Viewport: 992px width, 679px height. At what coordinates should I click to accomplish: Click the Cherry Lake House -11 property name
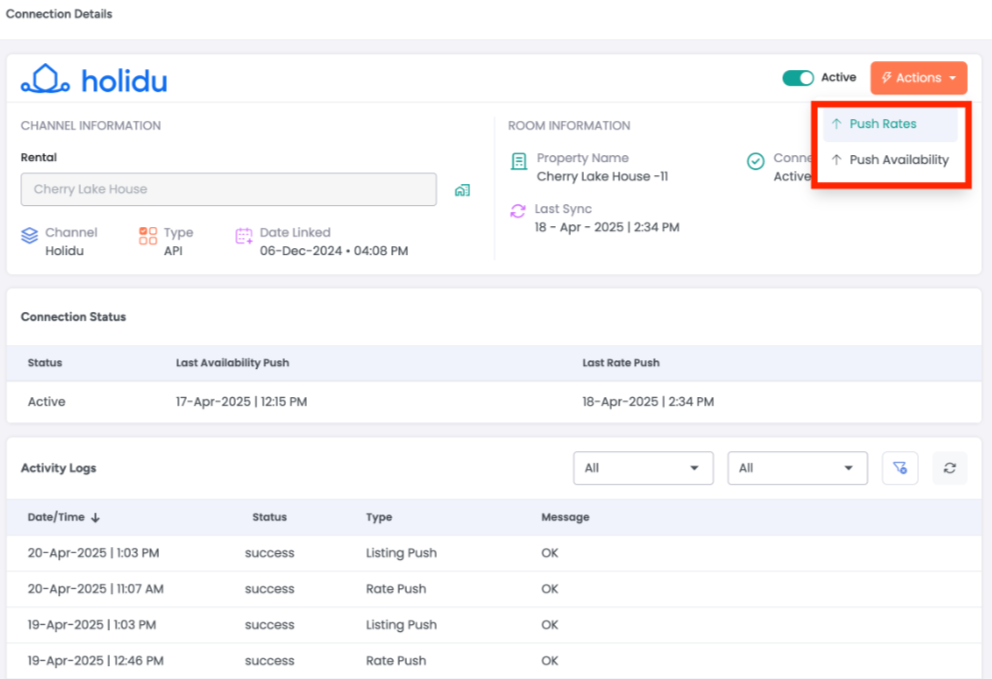tap(602, 177)
